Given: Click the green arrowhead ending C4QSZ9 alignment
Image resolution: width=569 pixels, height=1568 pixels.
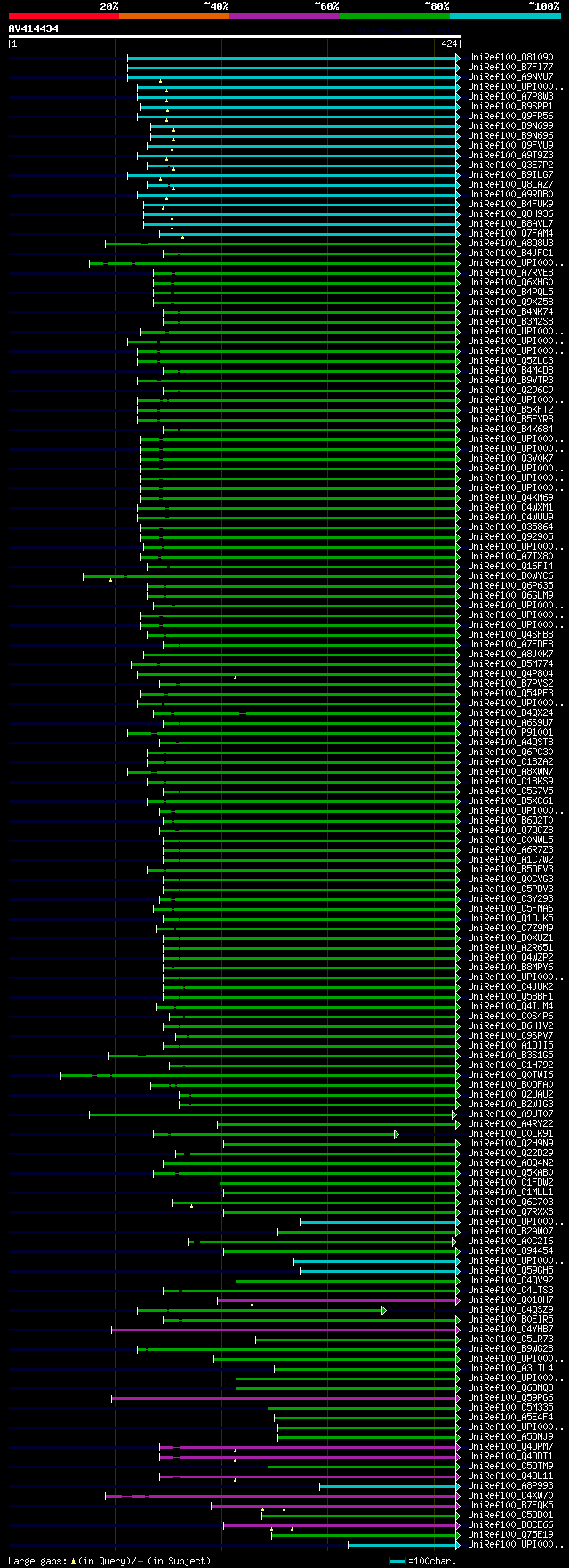Looking at the screenshot, I should tap(384, 1310).
